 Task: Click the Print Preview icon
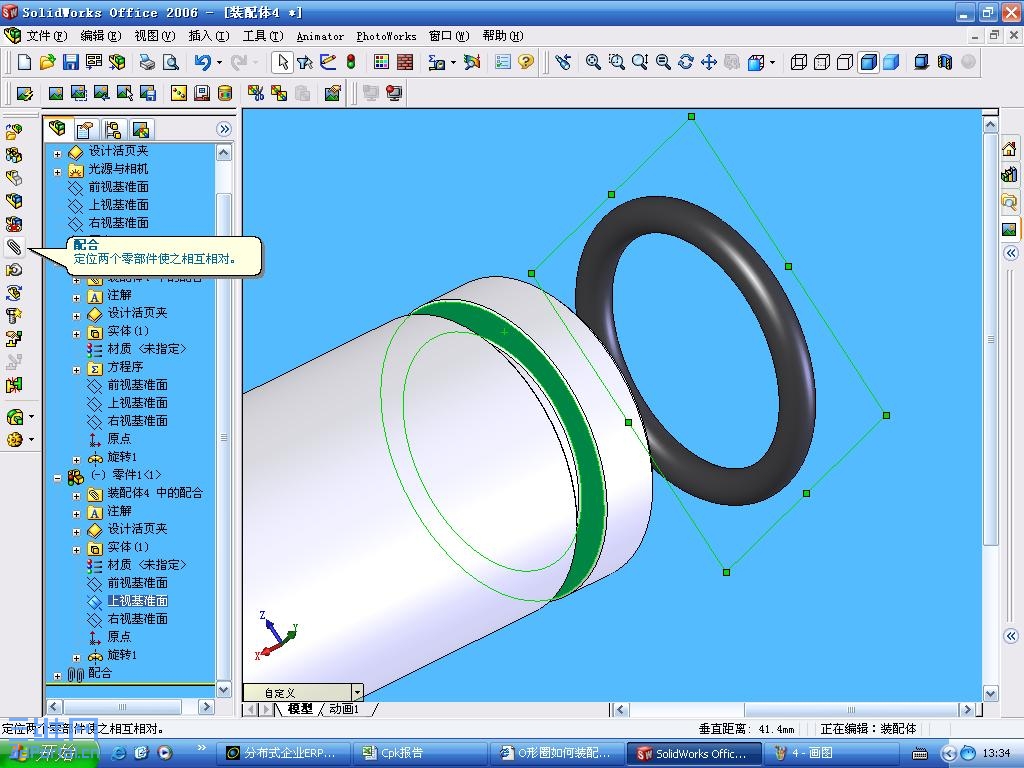170,62
